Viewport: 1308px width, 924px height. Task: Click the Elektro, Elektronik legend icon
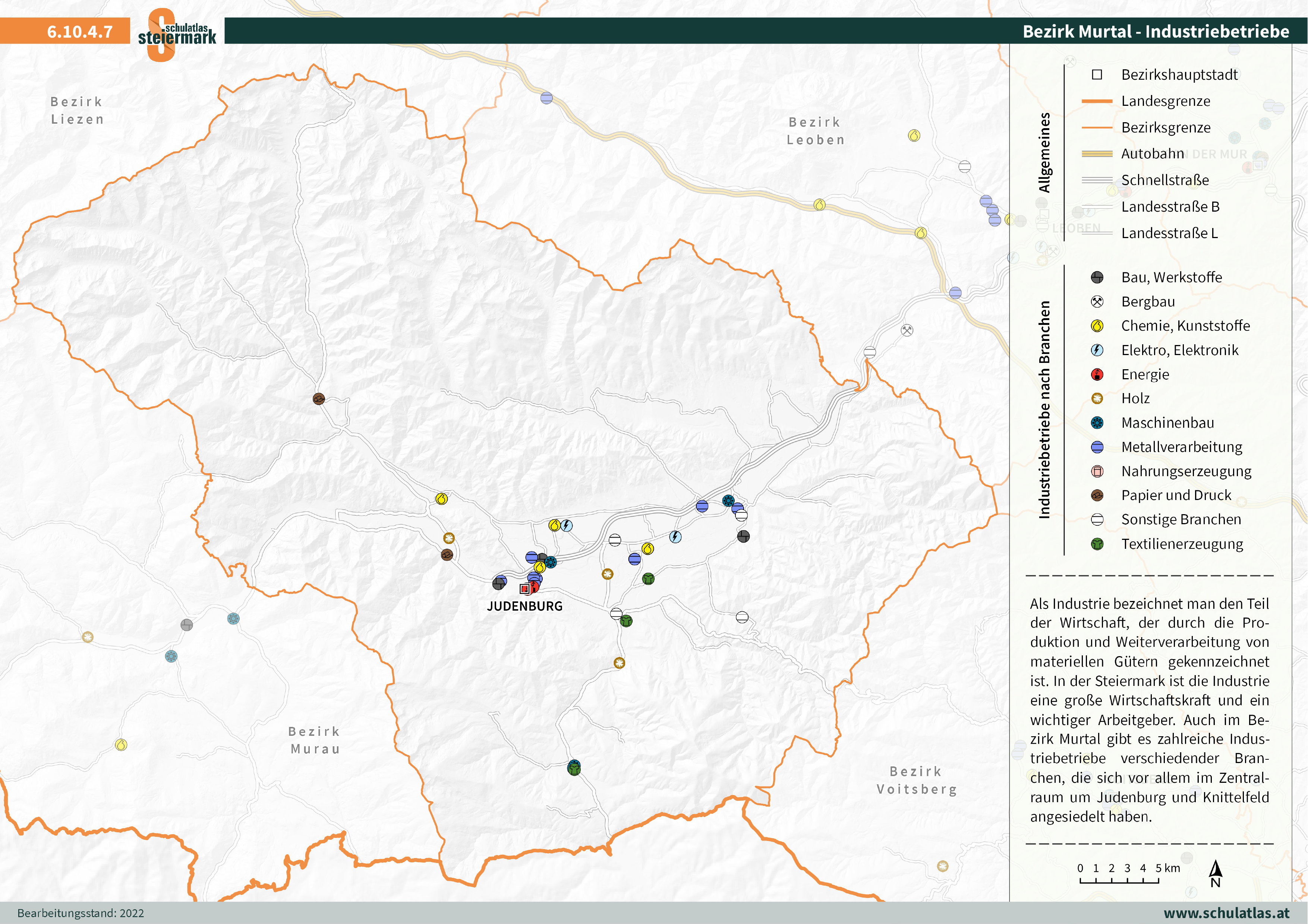point(1097,350)
